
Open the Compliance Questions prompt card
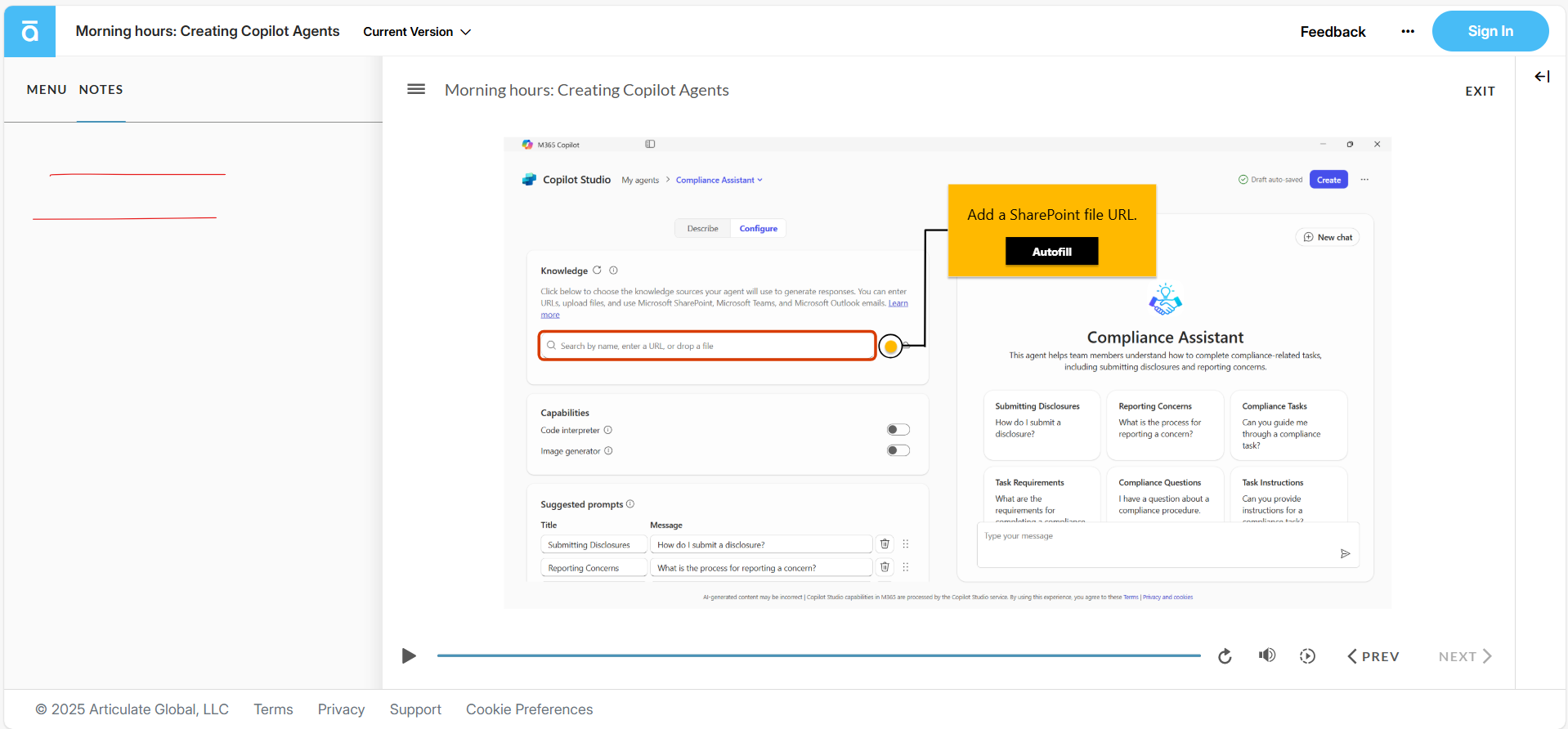click(1164, 494)
